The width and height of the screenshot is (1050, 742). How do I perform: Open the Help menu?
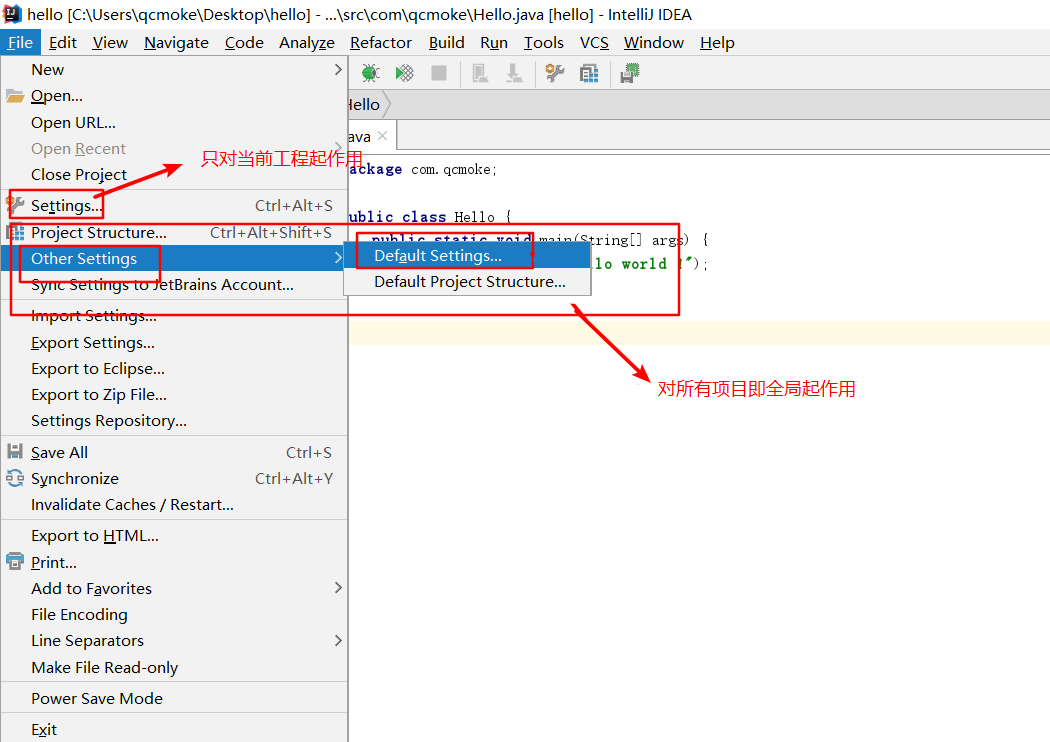click(717, 43)
